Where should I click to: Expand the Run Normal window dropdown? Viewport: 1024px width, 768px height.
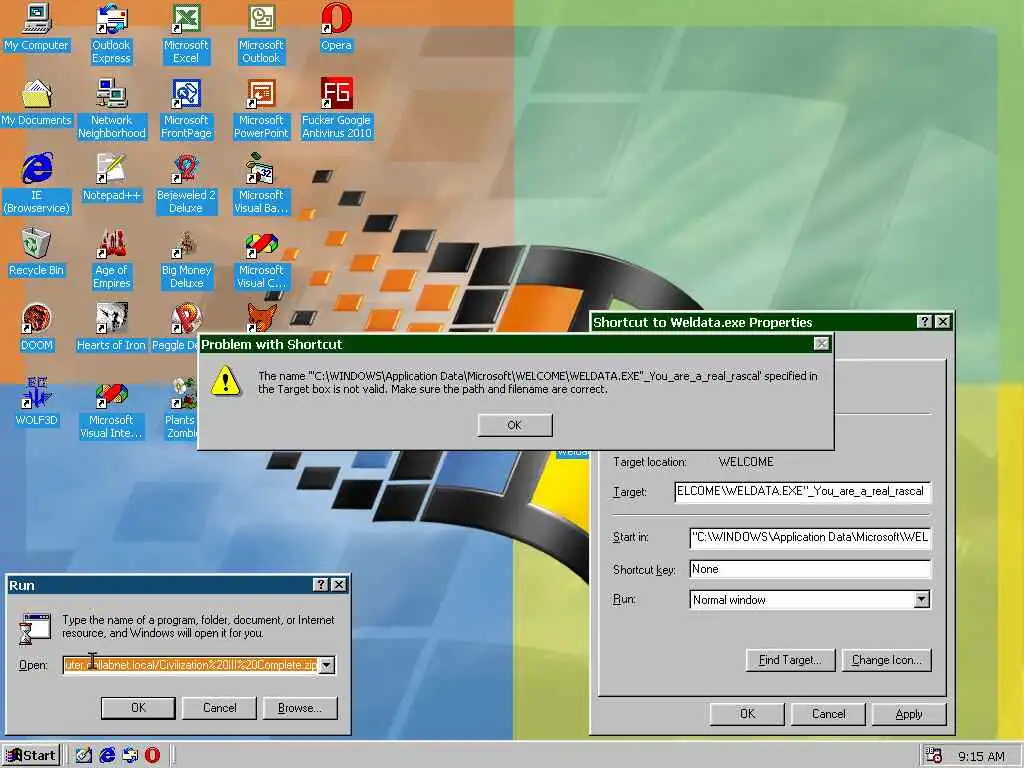point(921,600)
